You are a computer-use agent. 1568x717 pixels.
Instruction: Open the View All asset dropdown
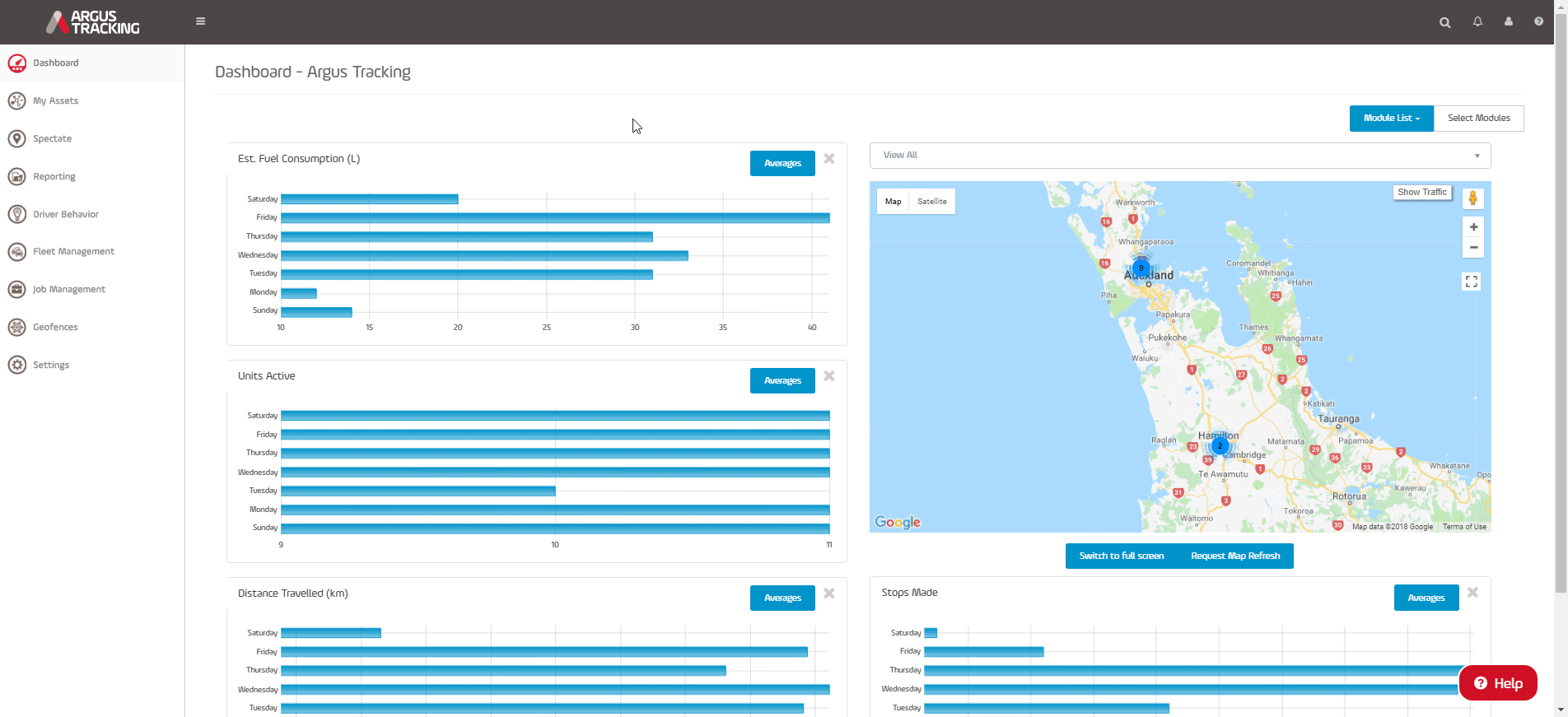(x=1180, y=156)
